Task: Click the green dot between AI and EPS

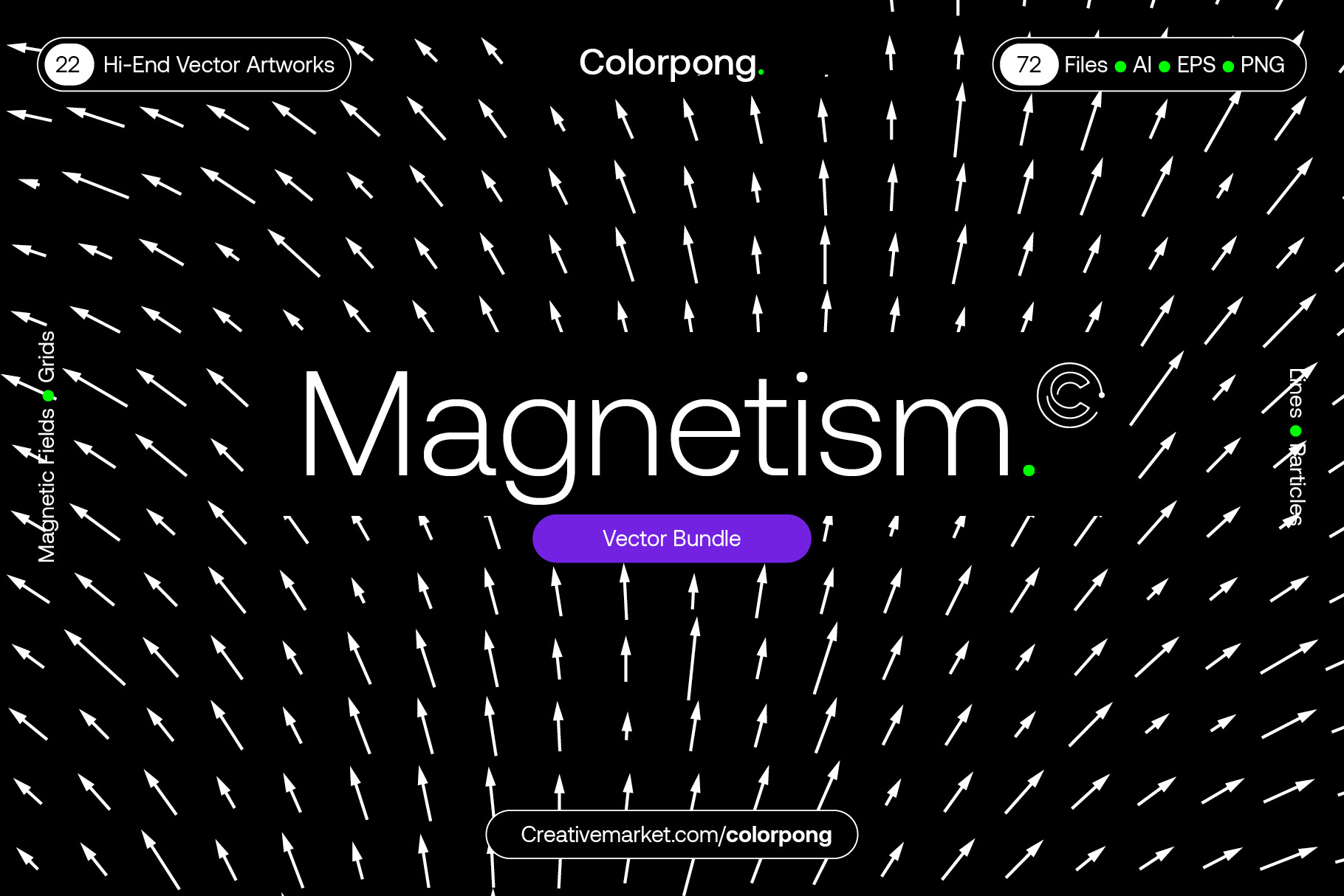Action: pyautogui.click(x=1165, y=67)
